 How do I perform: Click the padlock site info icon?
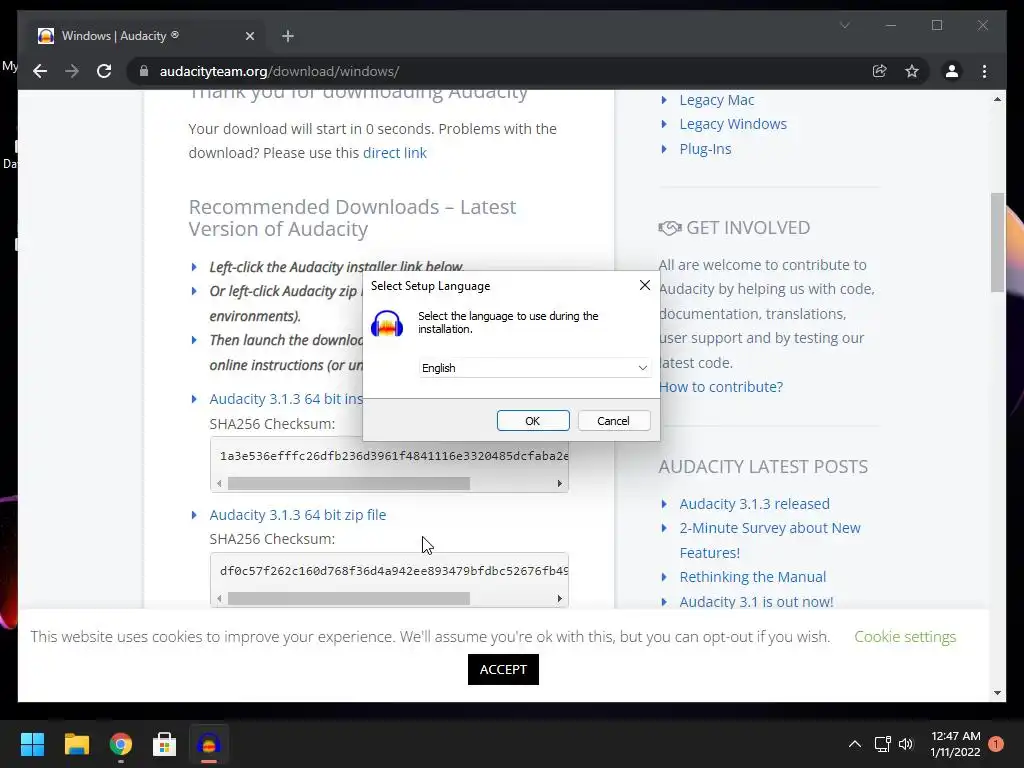click(144, 71)
